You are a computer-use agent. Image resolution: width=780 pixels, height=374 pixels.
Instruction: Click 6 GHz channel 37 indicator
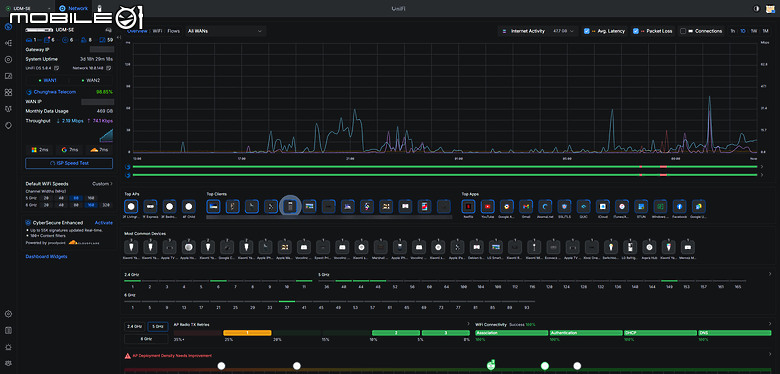pyautogui.click(x=287, y=304)
